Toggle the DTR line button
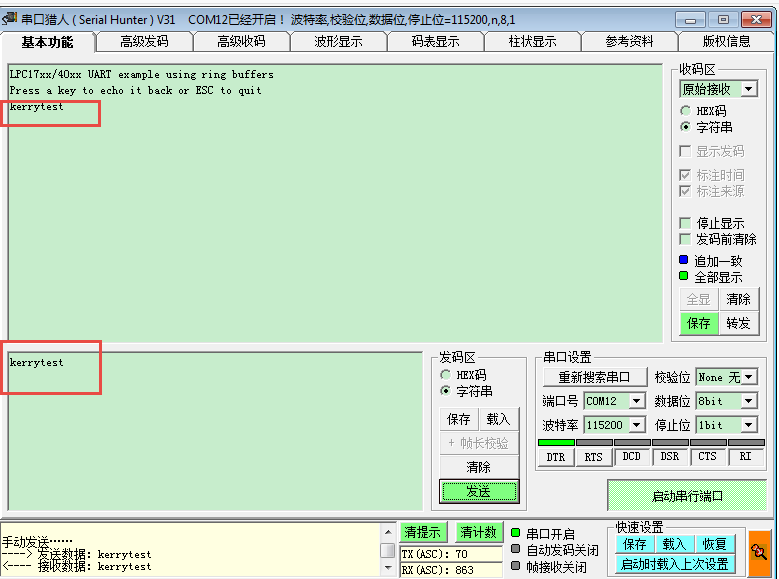This screenshot has width=779, height=579. click(x=556, y=457)
